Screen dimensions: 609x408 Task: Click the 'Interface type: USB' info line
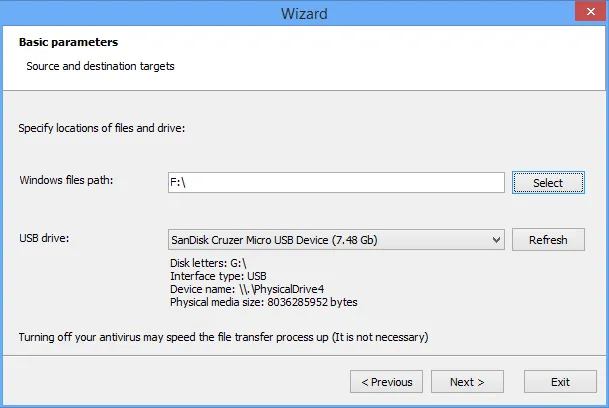(218, 276)
